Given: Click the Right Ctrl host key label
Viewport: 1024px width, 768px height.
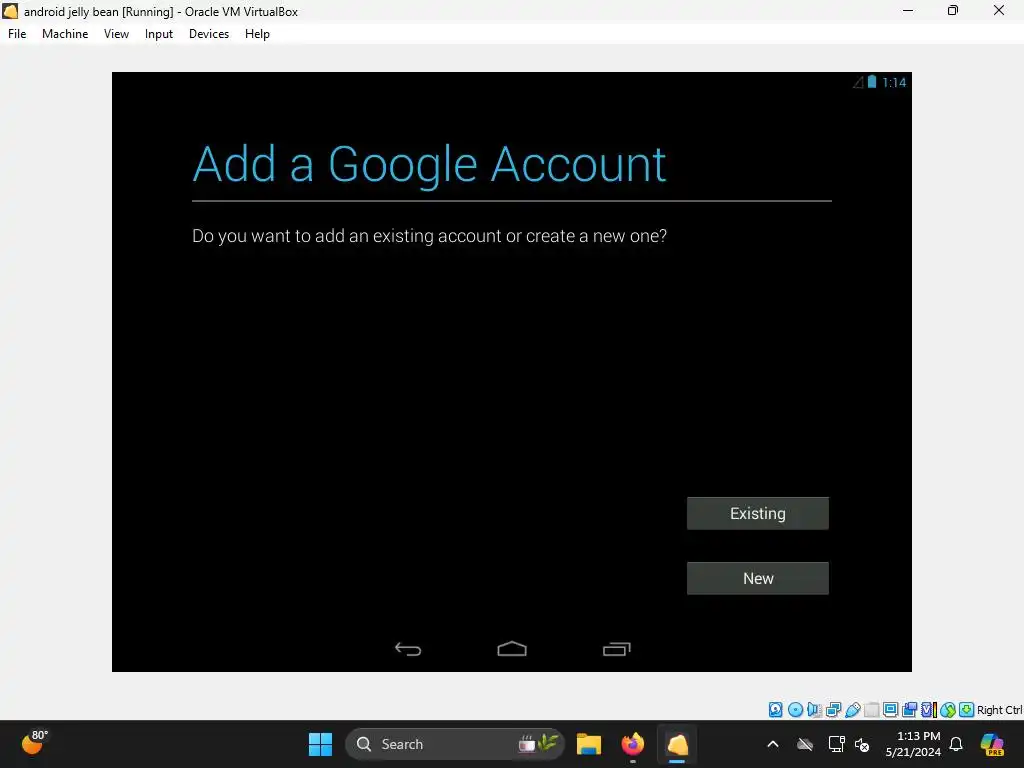Looking at the screenshot, I should point(1000,710).
